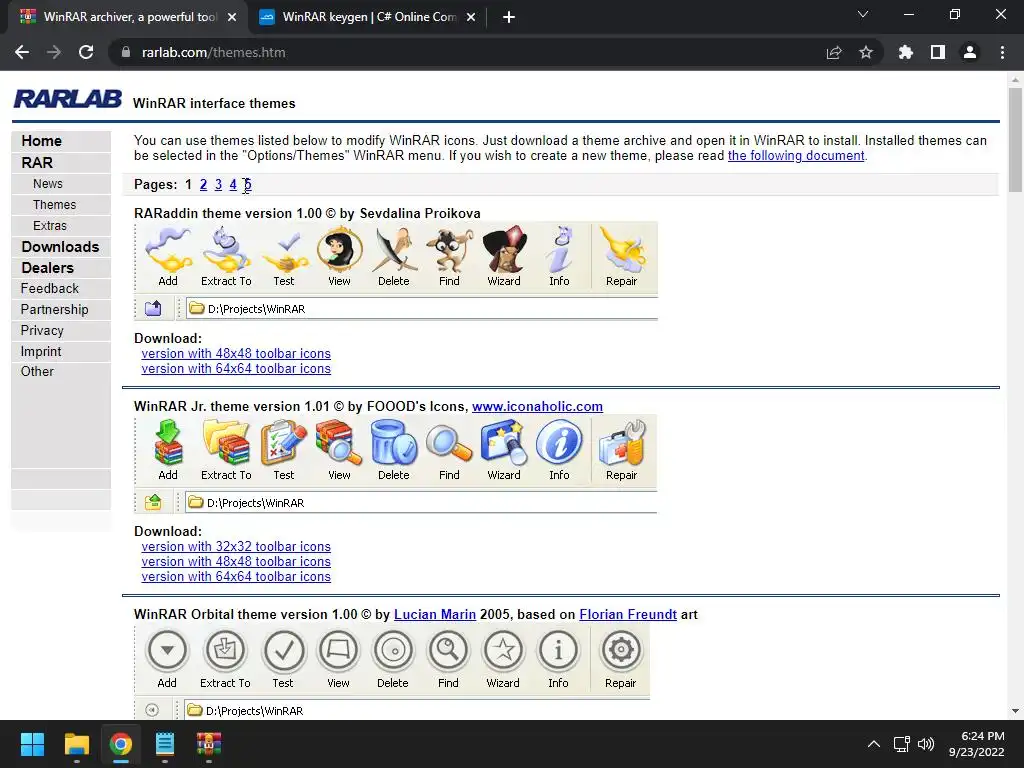Open the RAR sidebar menu item
The image size is (1024, 768).
(37, 163)
